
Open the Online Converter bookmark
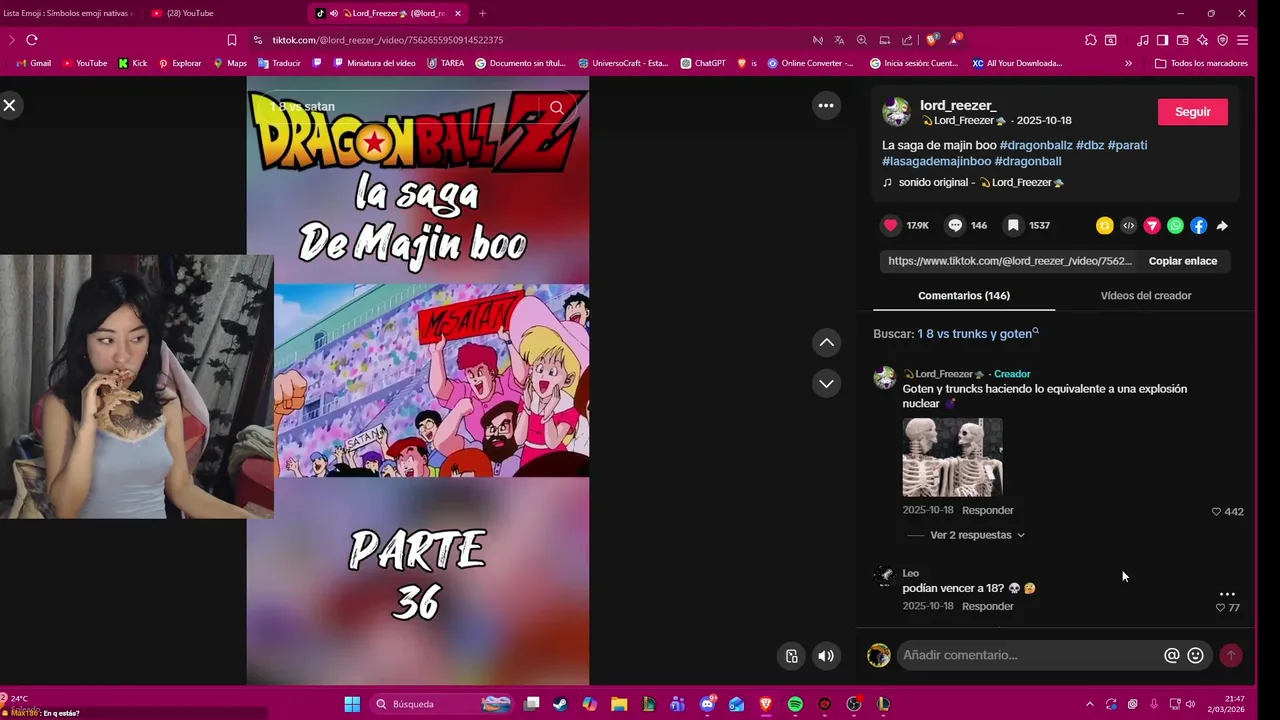(810, 63)
